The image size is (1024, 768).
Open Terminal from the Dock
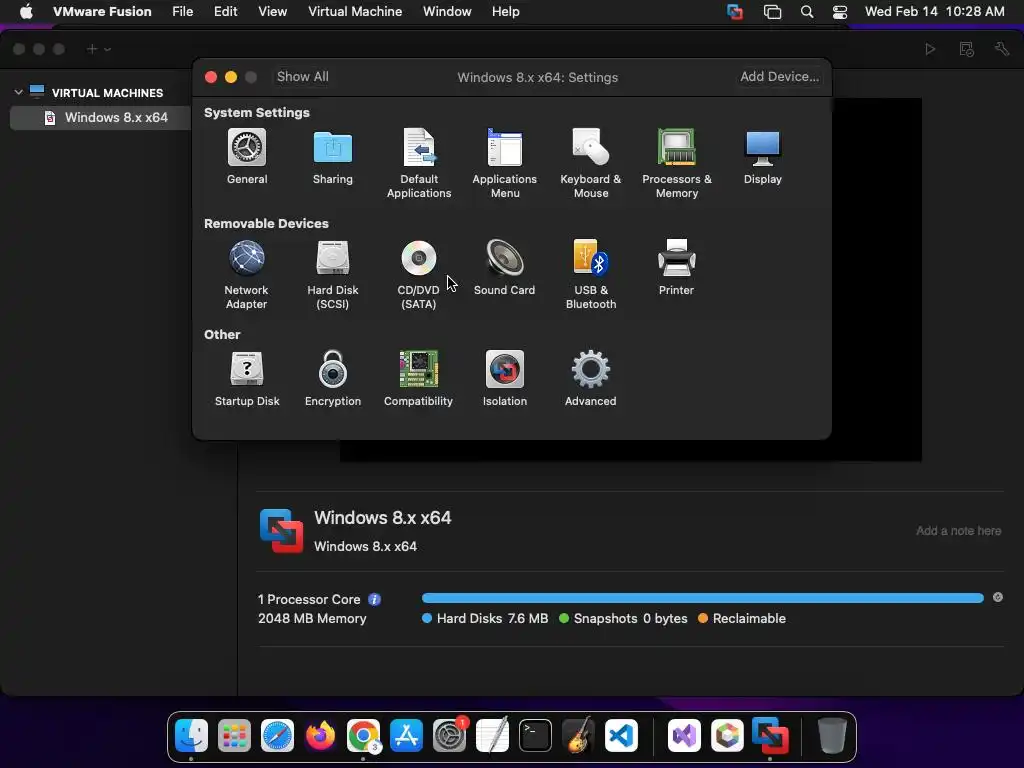535,736
